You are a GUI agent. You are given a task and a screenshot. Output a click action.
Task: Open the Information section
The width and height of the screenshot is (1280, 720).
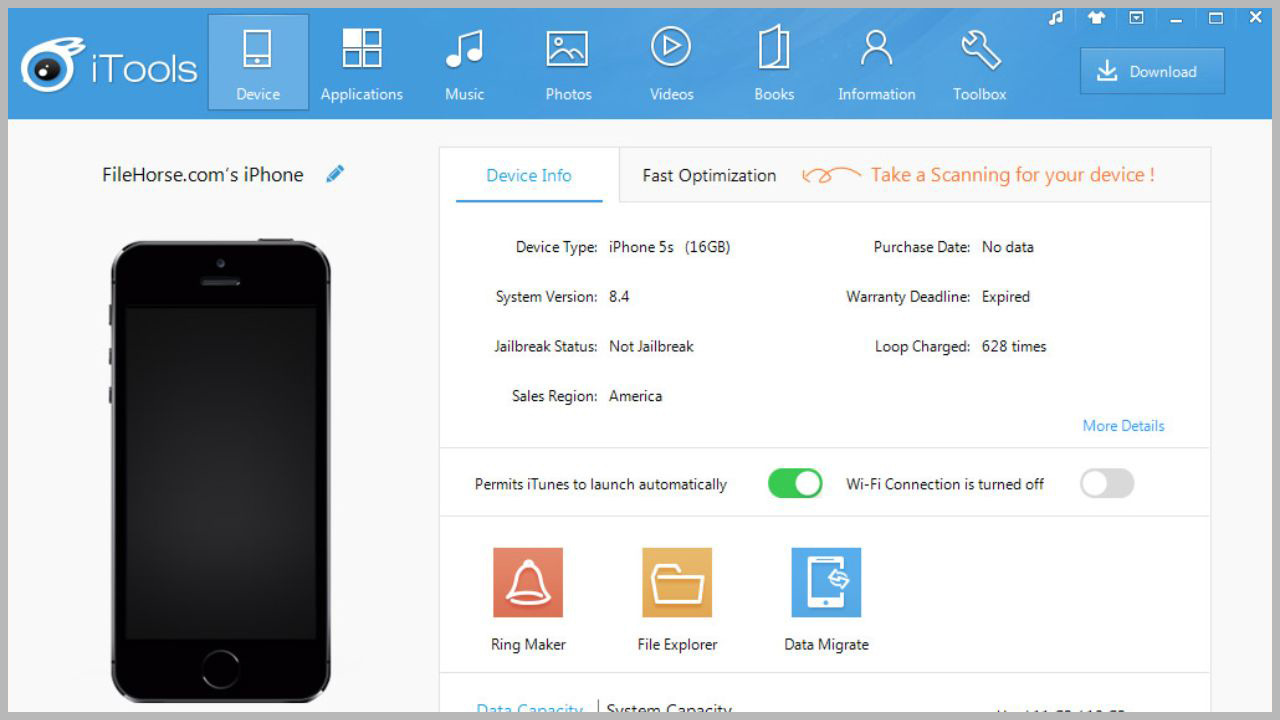click(x=876, y=62)
